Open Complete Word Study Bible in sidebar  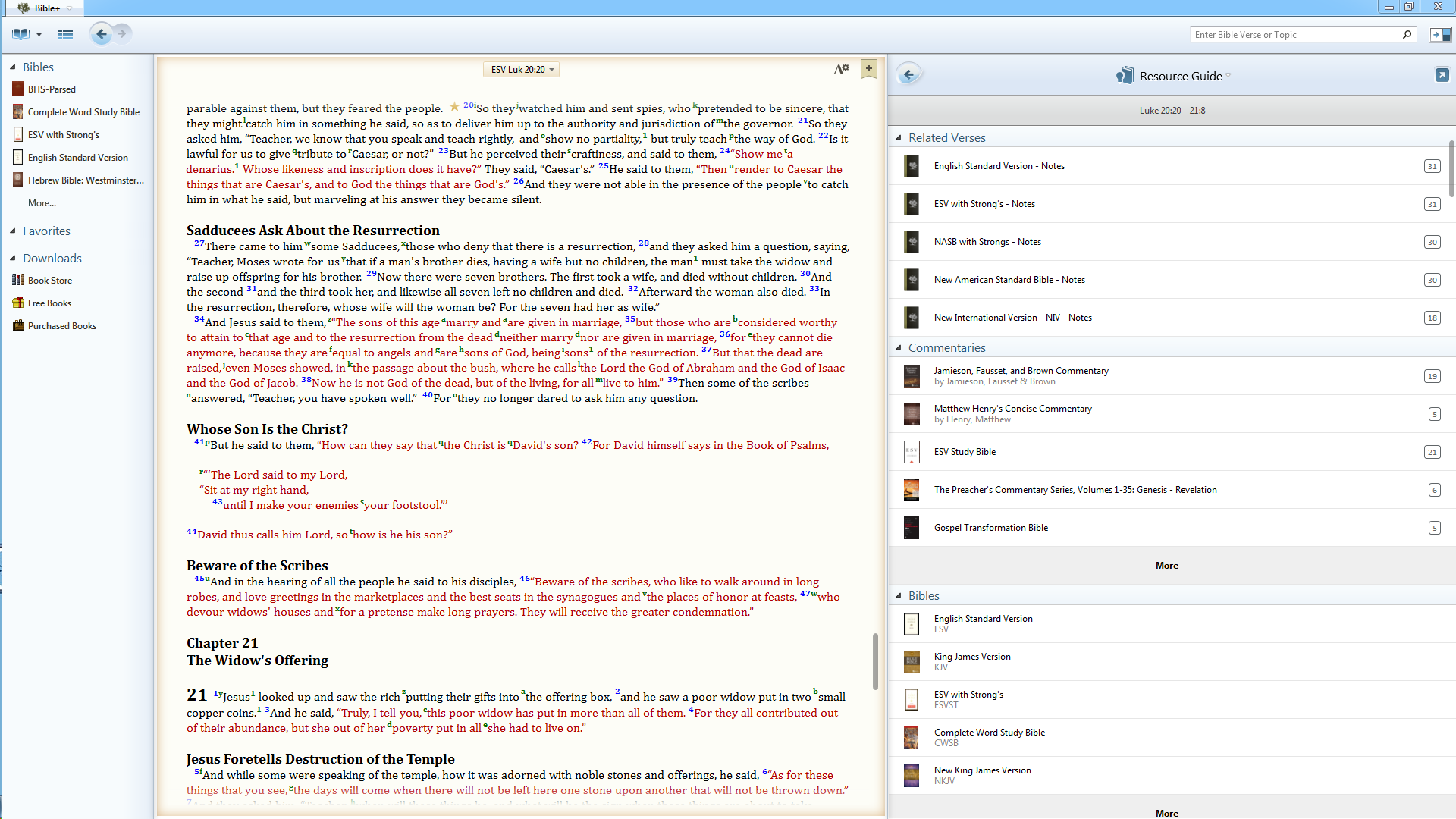(83, 112)
